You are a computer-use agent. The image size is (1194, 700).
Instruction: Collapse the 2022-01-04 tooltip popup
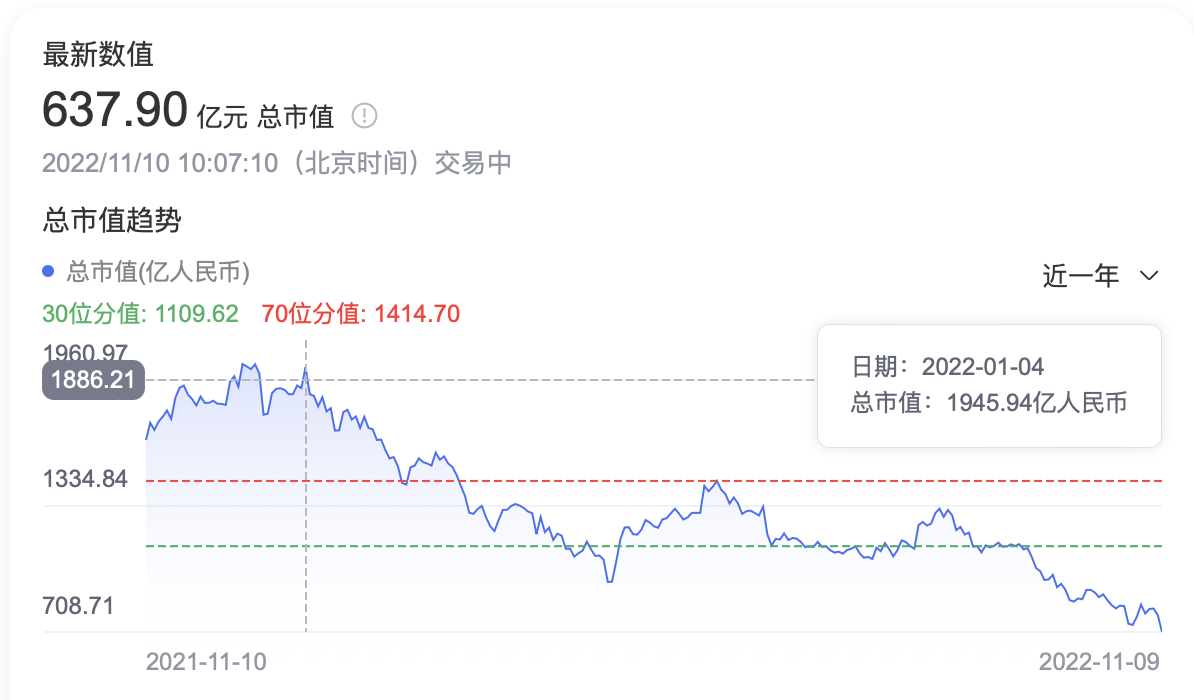[x=988, y=385]
